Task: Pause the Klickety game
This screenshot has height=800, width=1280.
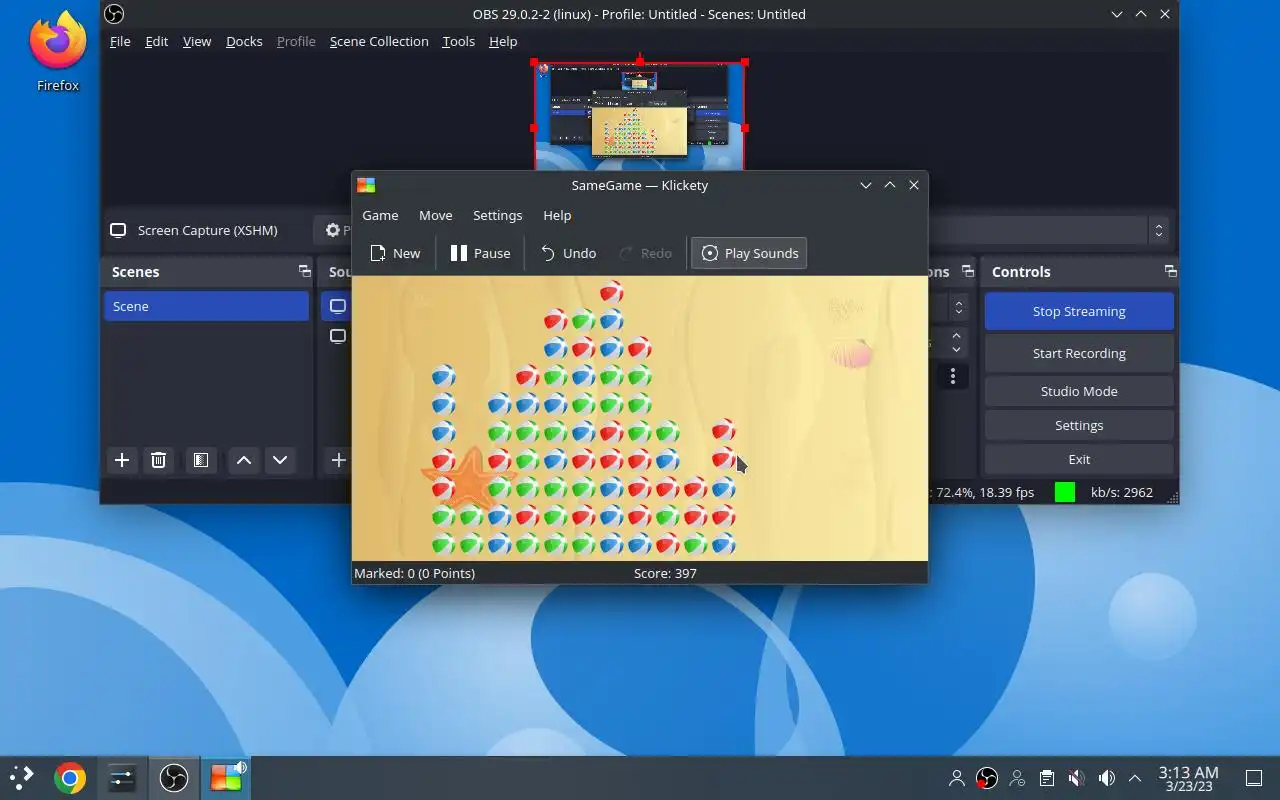Action: point(480,253)
